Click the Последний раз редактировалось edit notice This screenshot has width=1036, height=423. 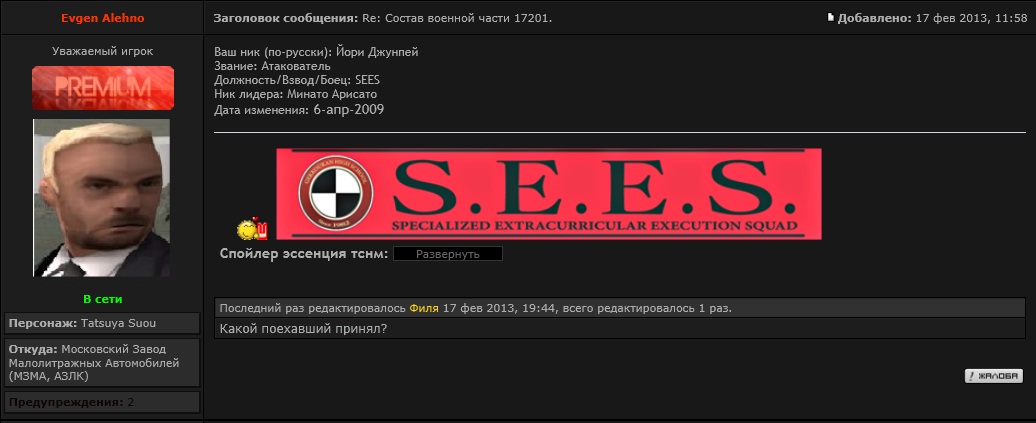tap(620, 308)
